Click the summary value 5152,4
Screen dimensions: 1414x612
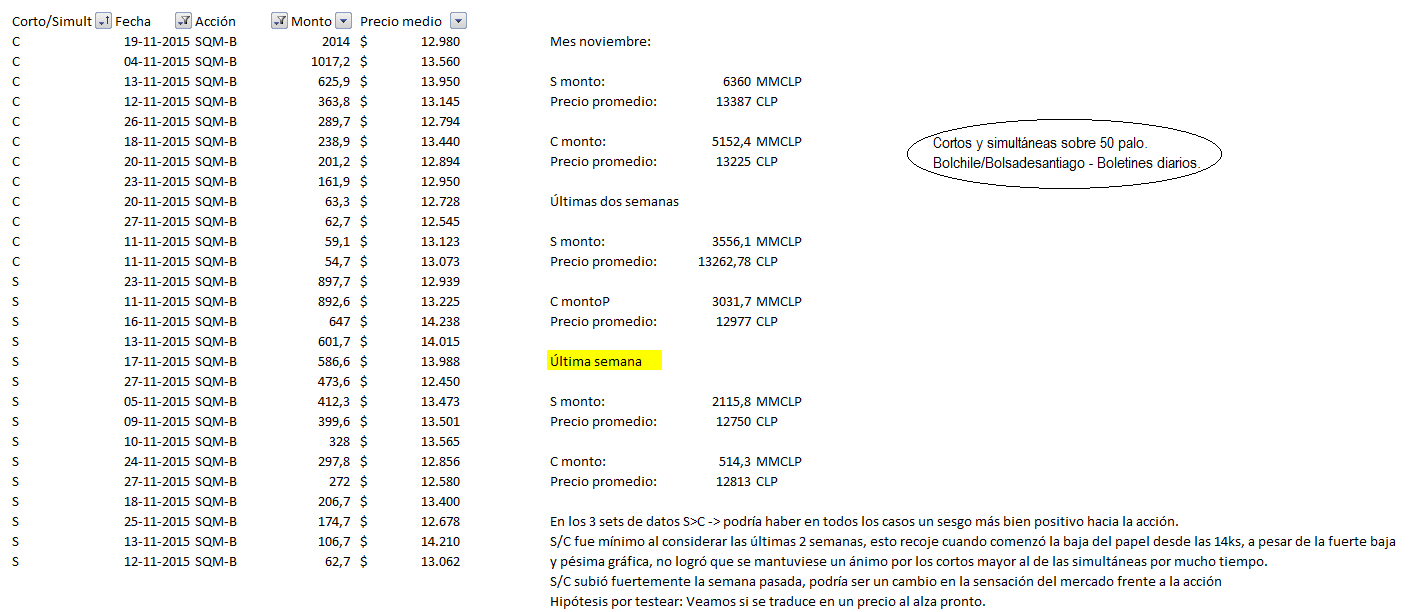click(730, 141)
